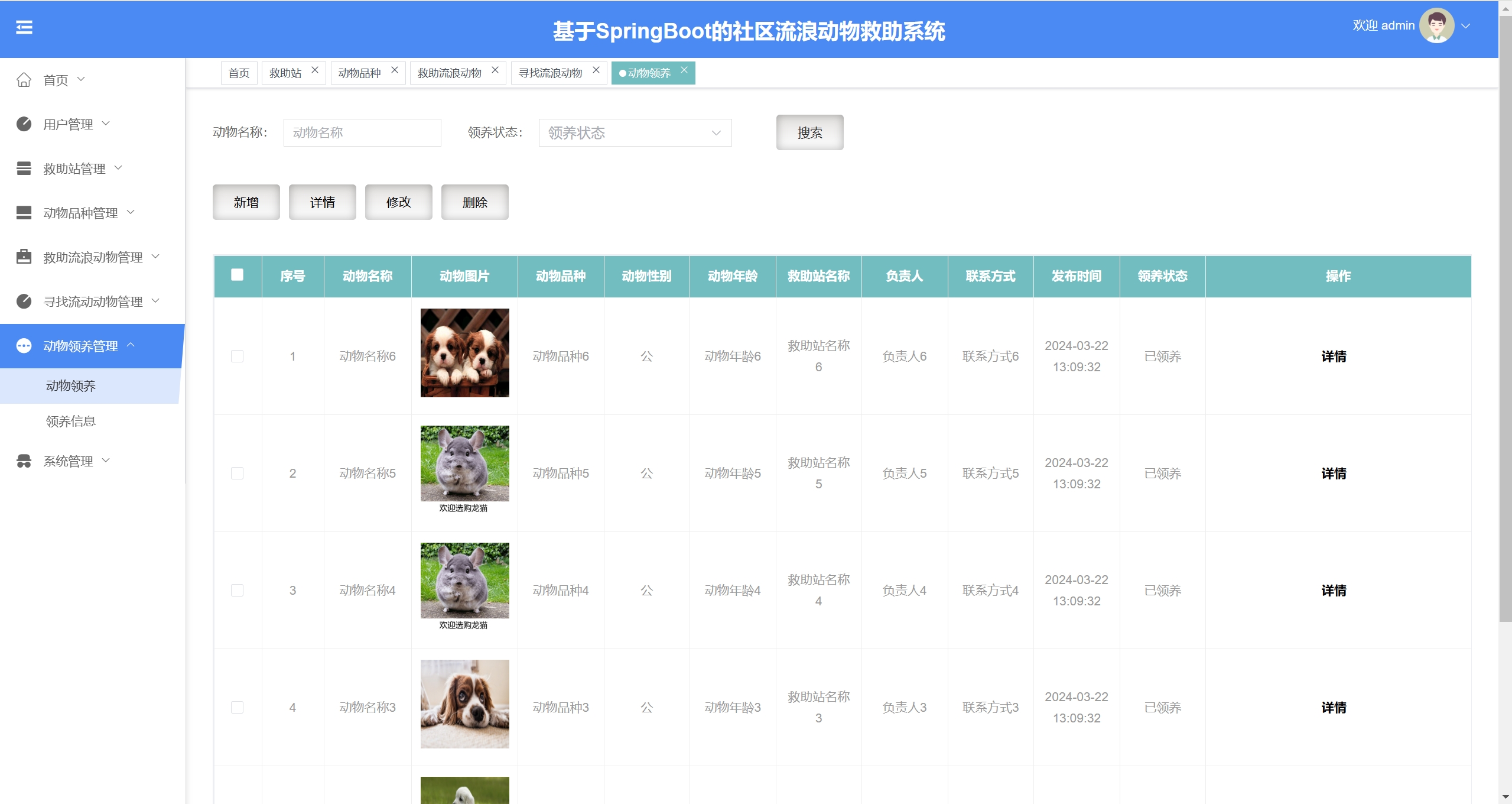Click the admin avatar picture

(x=1436, y=25)
